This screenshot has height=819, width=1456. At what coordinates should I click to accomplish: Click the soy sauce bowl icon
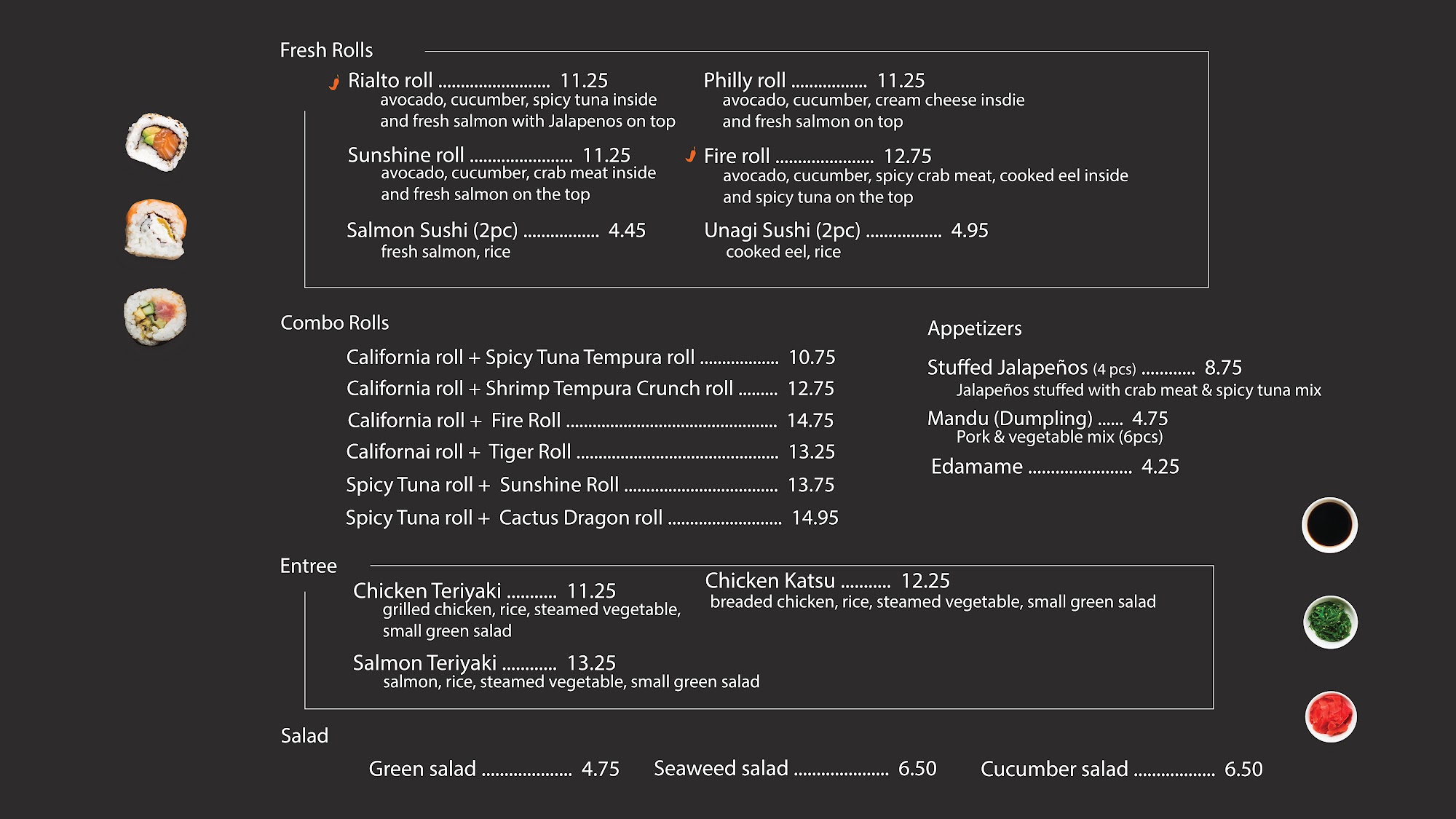pyautogui.click(x=1329, y=525)
